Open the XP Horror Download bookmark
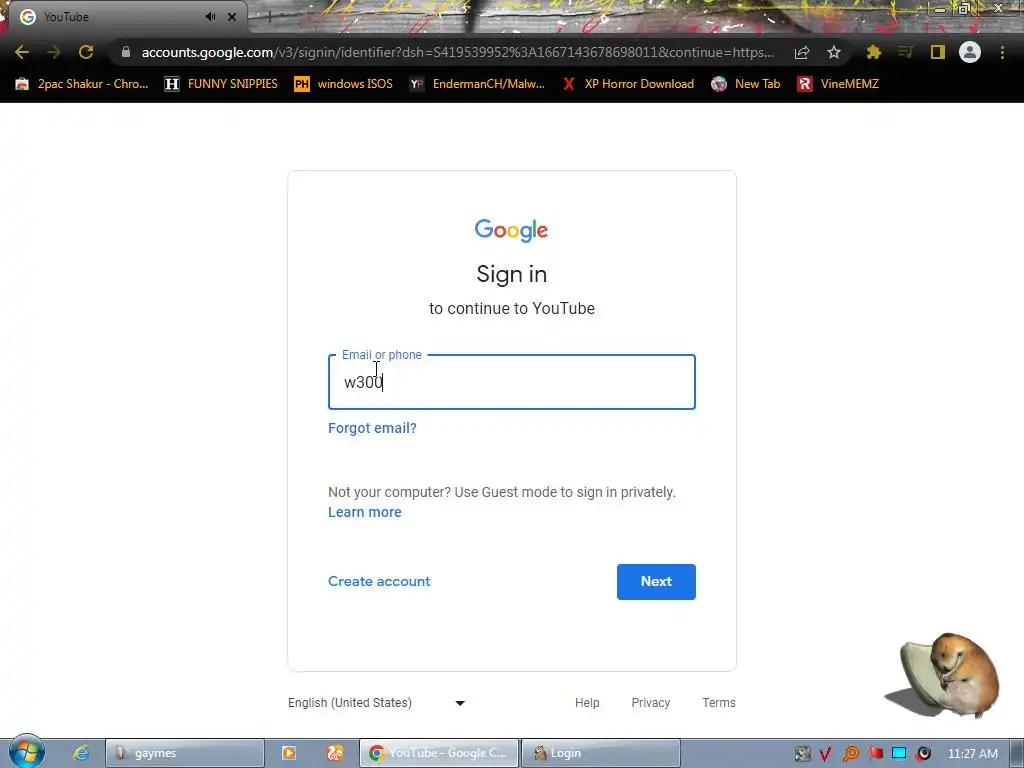The height and width of the screenshot is (768, 1024). (628, 84)
